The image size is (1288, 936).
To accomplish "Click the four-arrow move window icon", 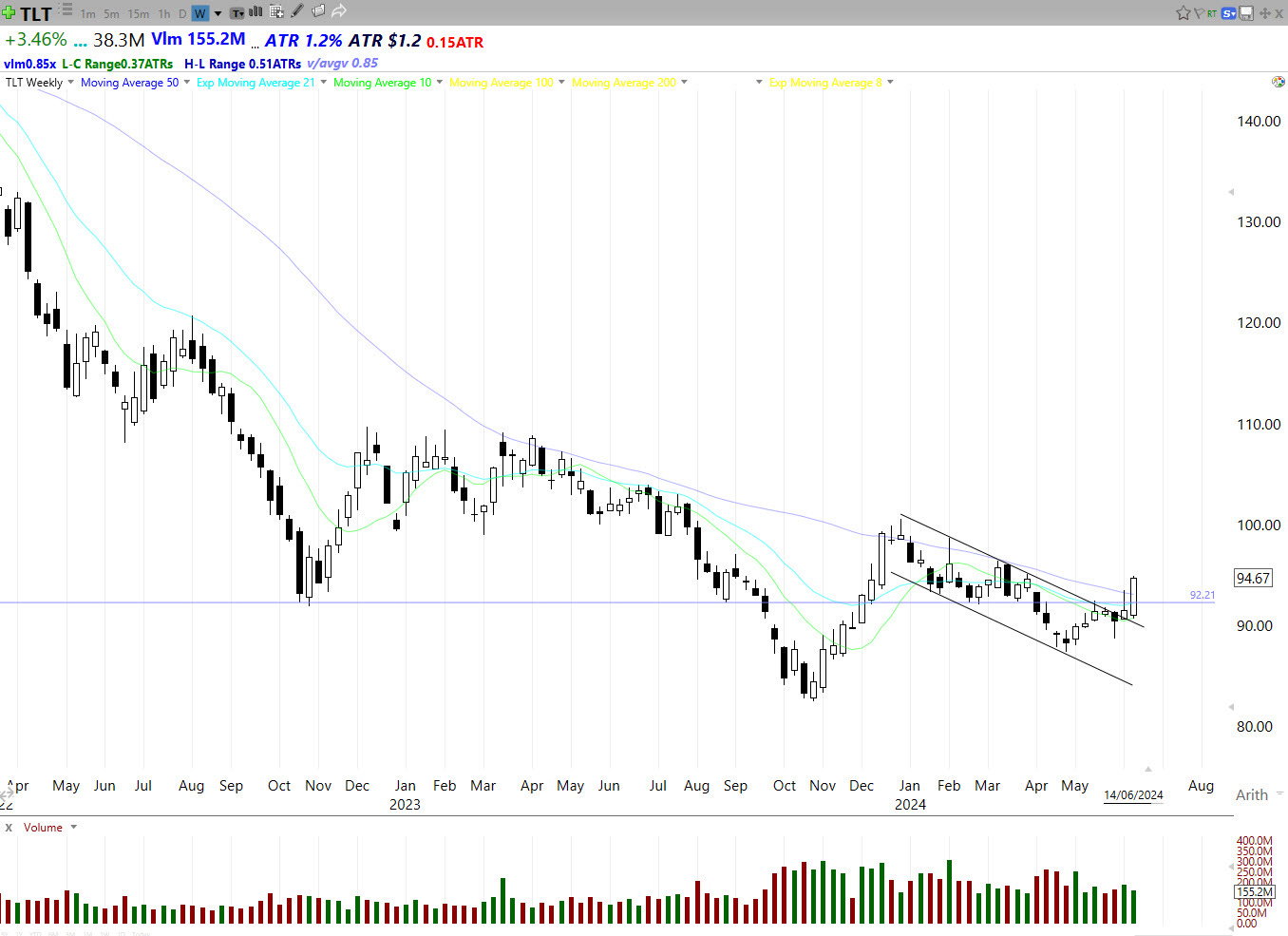I will [1265, 13].
